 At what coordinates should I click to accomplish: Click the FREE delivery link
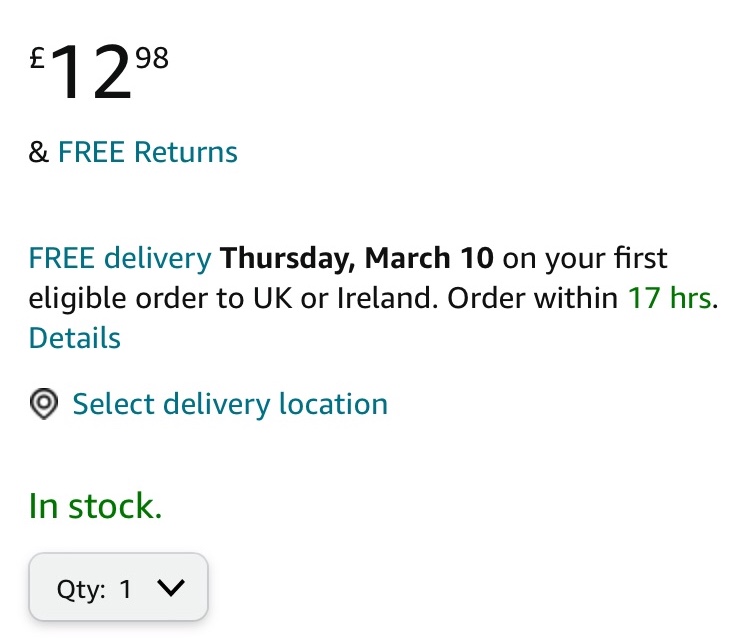120,259
